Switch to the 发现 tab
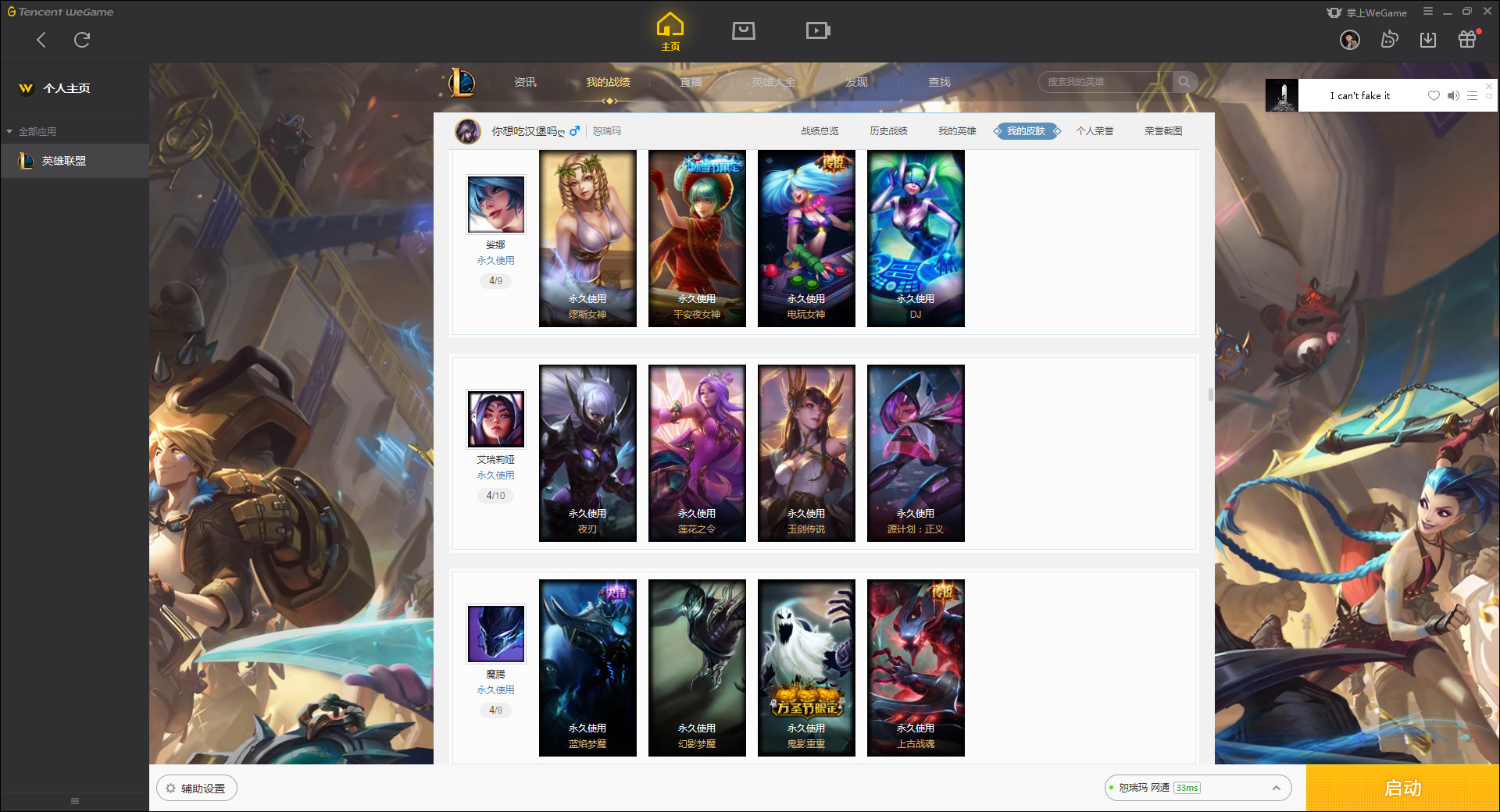Image resolution: width=1500 pixels, height=812 pixels. click(x=856, y=82)
